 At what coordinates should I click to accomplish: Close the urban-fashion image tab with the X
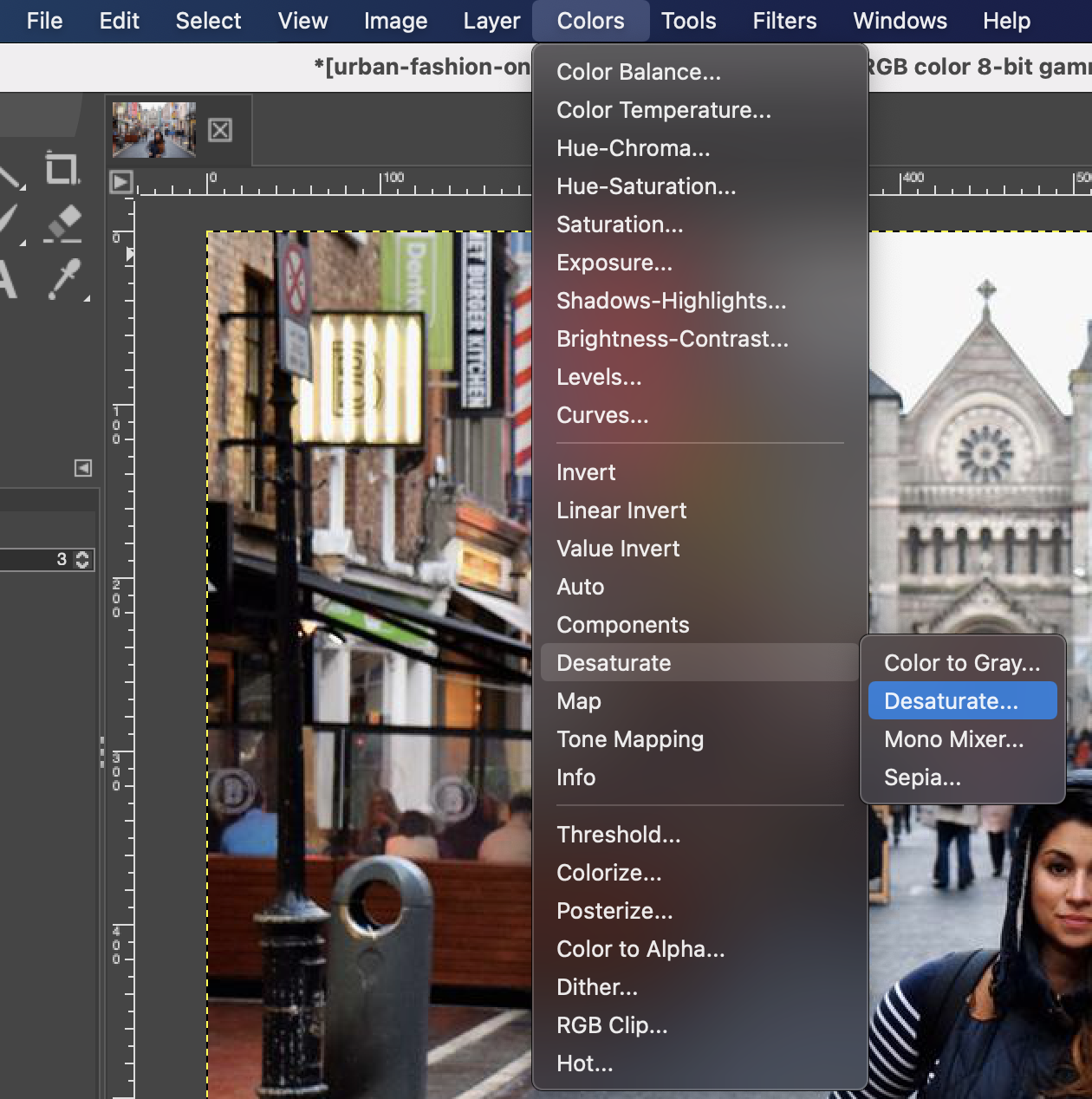point(221,128)
